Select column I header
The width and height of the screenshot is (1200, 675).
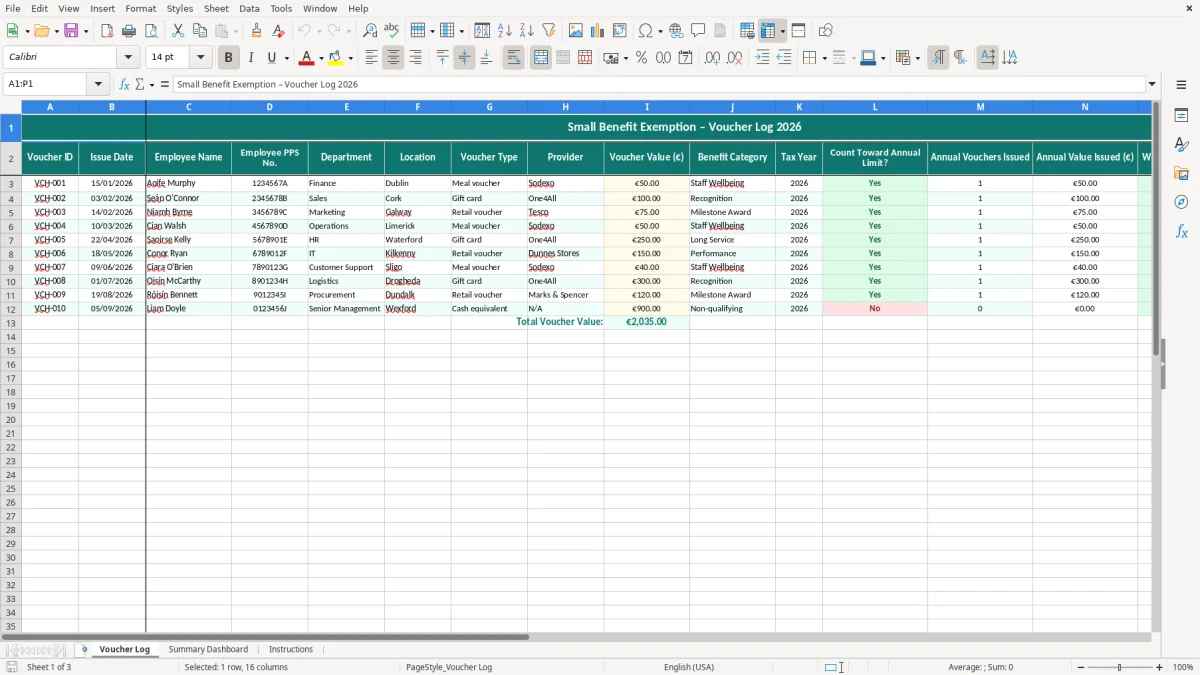point(647,106)
